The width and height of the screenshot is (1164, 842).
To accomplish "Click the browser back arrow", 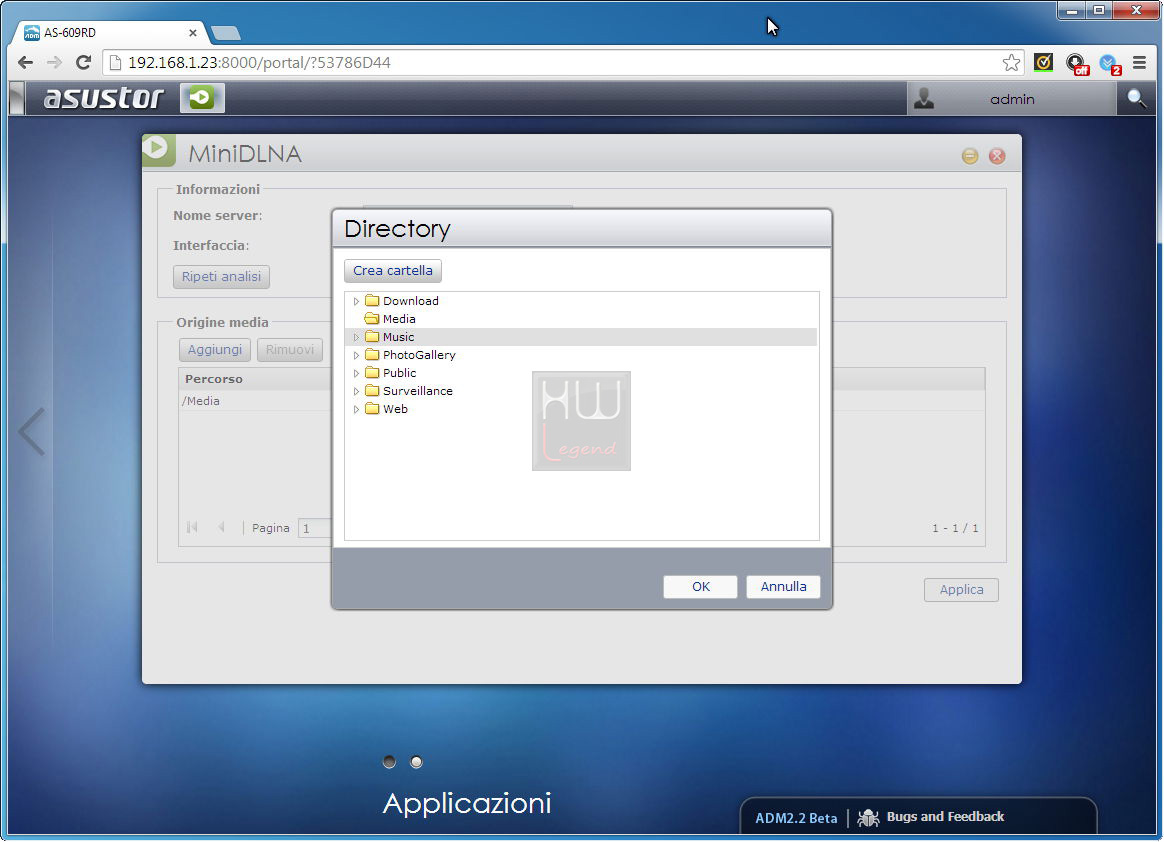I will pos(25,62).
